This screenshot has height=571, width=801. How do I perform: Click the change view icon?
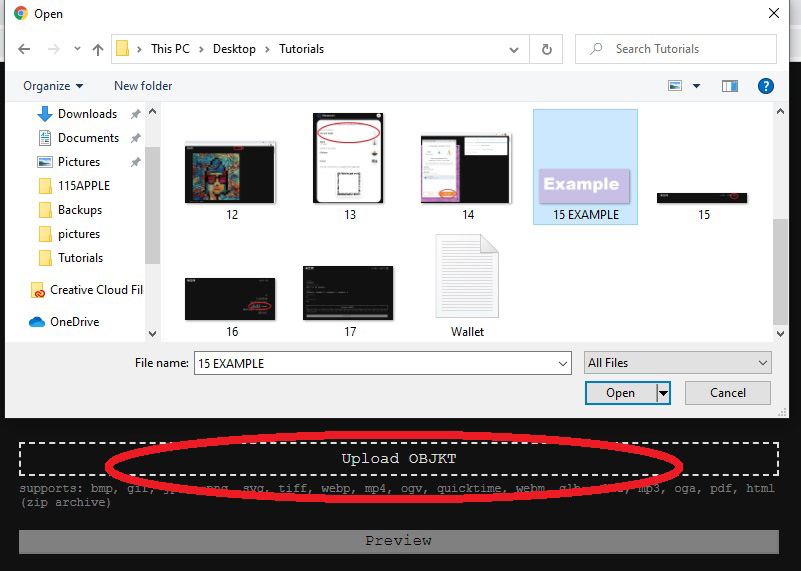[x=675, y=86]
